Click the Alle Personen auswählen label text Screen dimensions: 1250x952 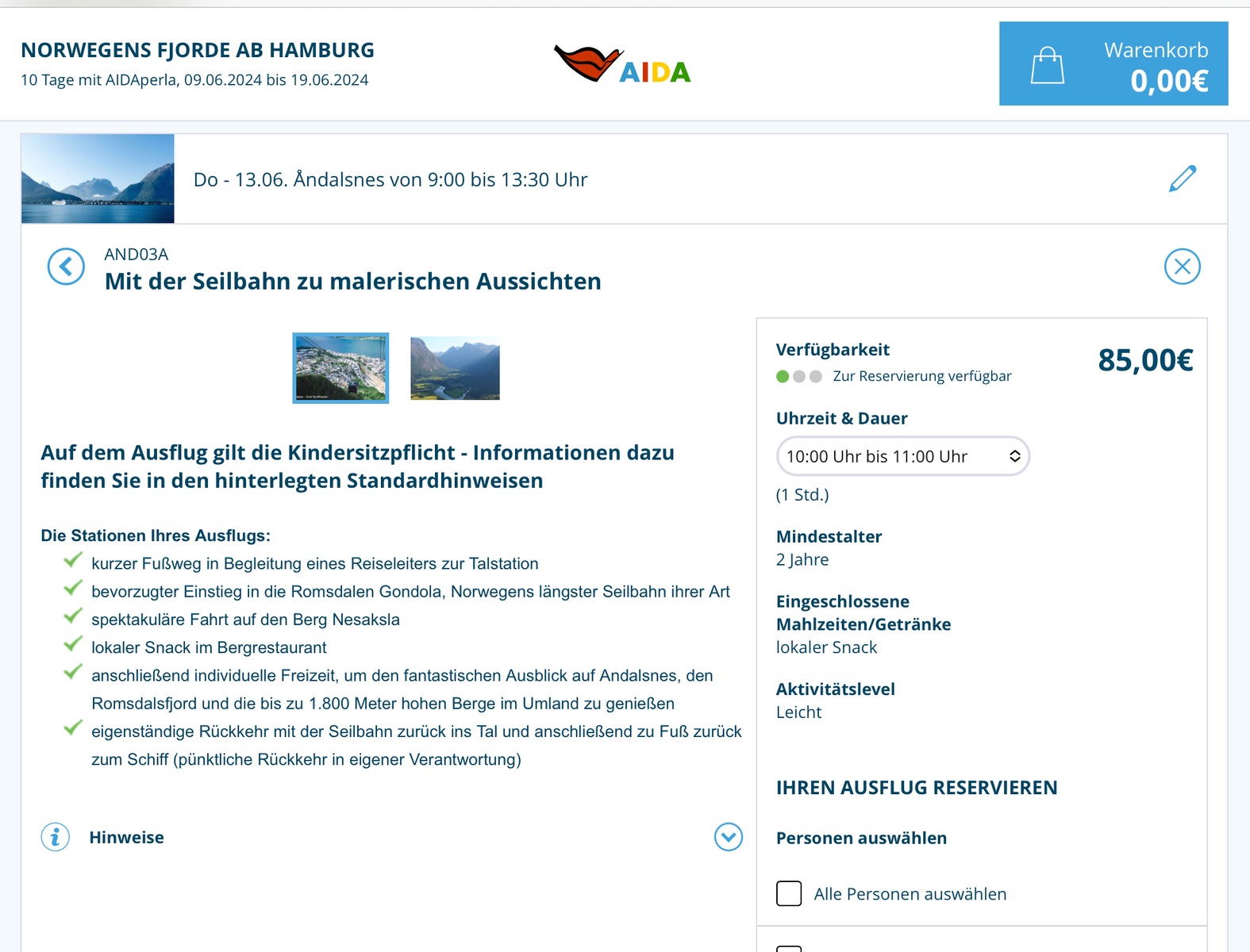click(910, 894)
